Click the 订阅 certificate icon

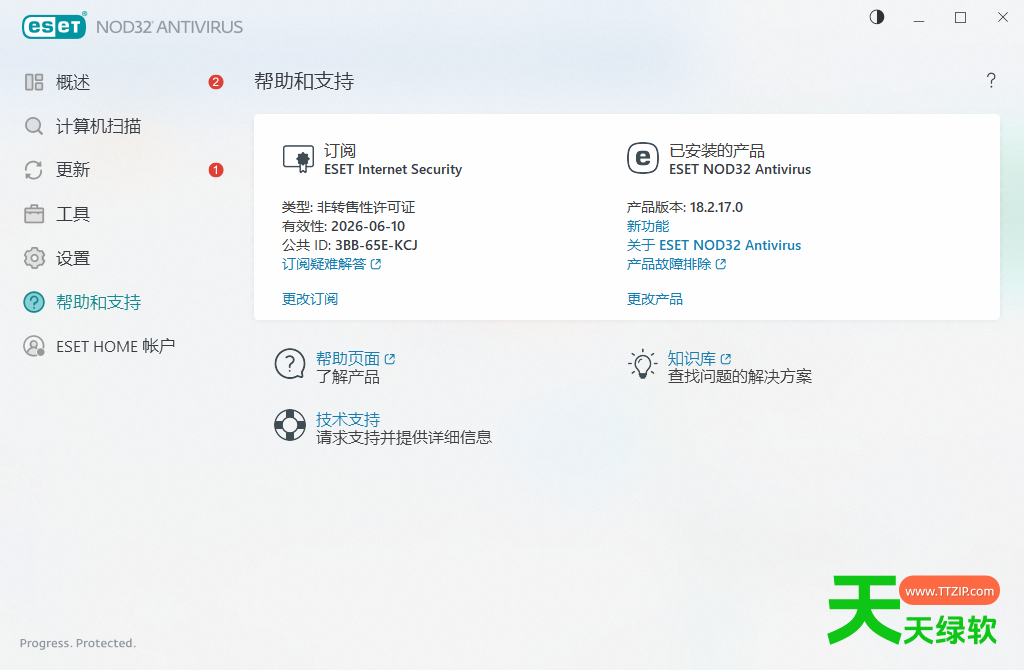298,159
